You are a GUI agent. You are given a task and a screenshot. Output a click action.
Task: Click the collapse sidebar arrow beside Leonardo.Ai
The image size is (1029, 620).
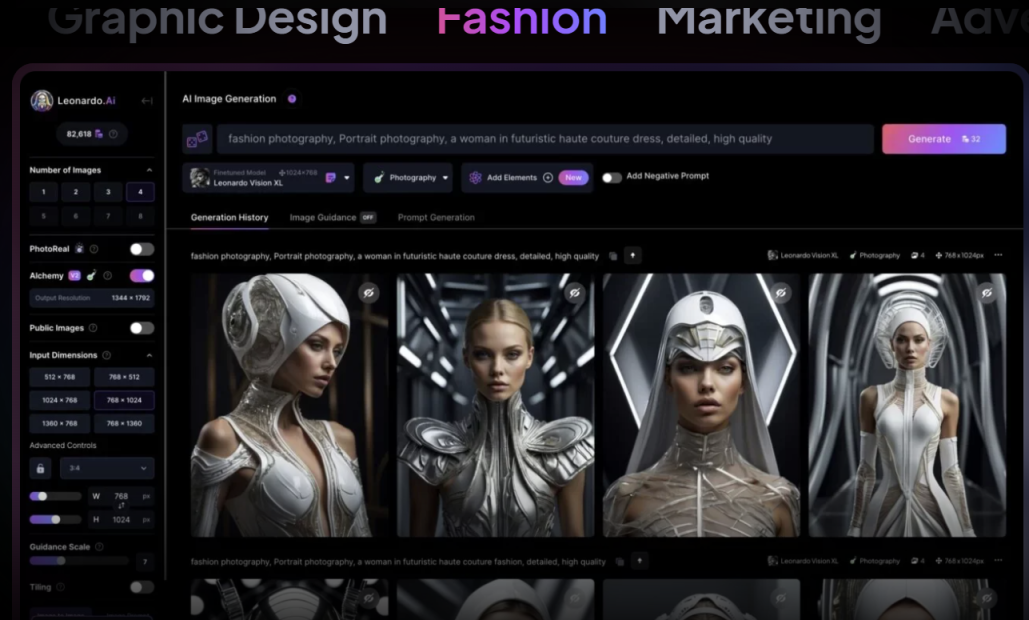coord(146,100)
